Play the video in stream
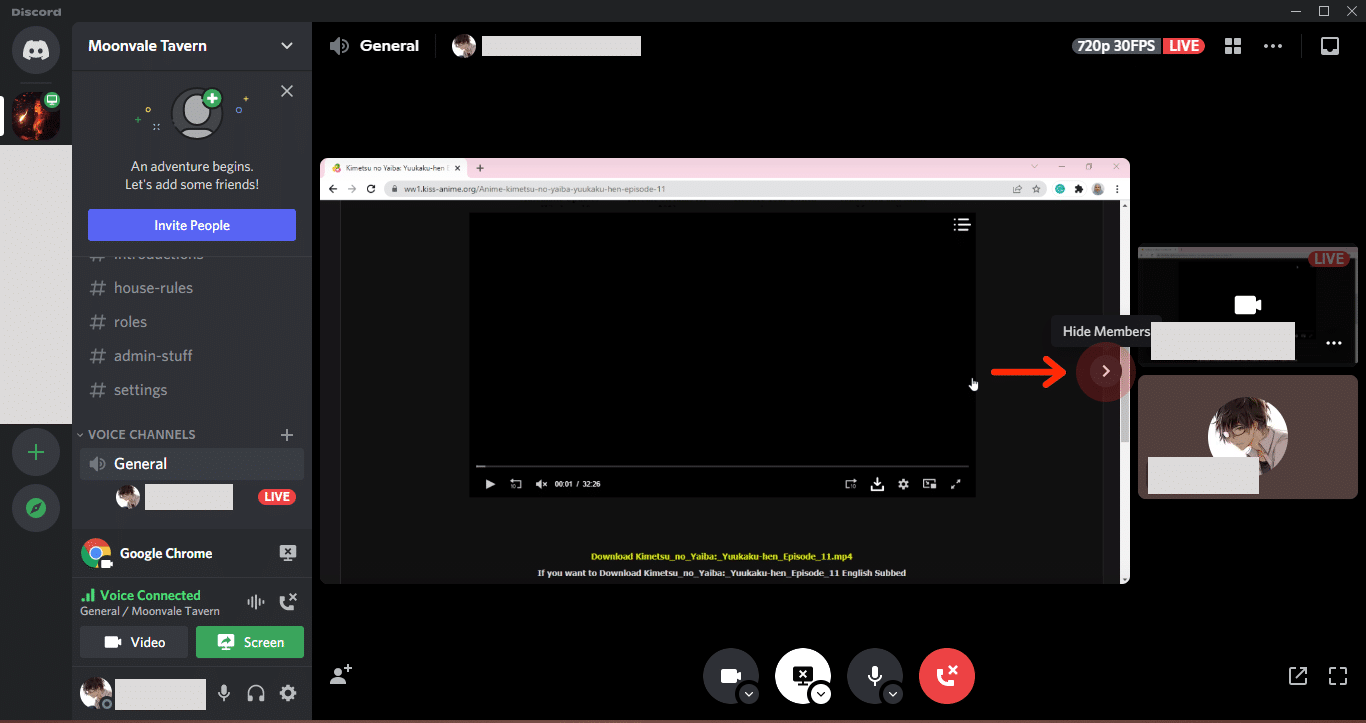The width and height of the screenshot is (1366, 723). (490, 484)
